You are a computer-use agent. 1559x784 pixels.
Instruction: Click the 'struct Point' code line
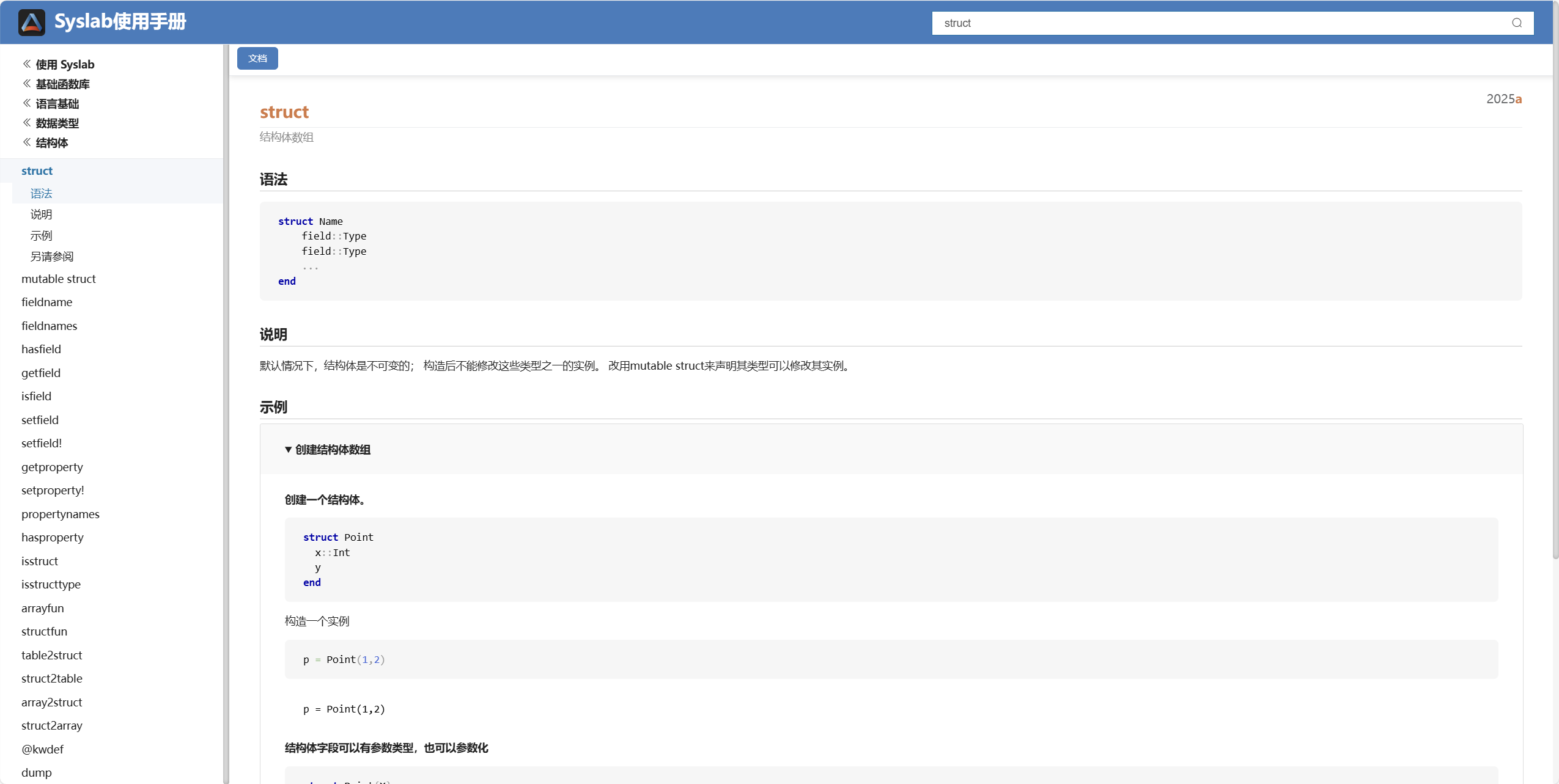click(338, 538)
